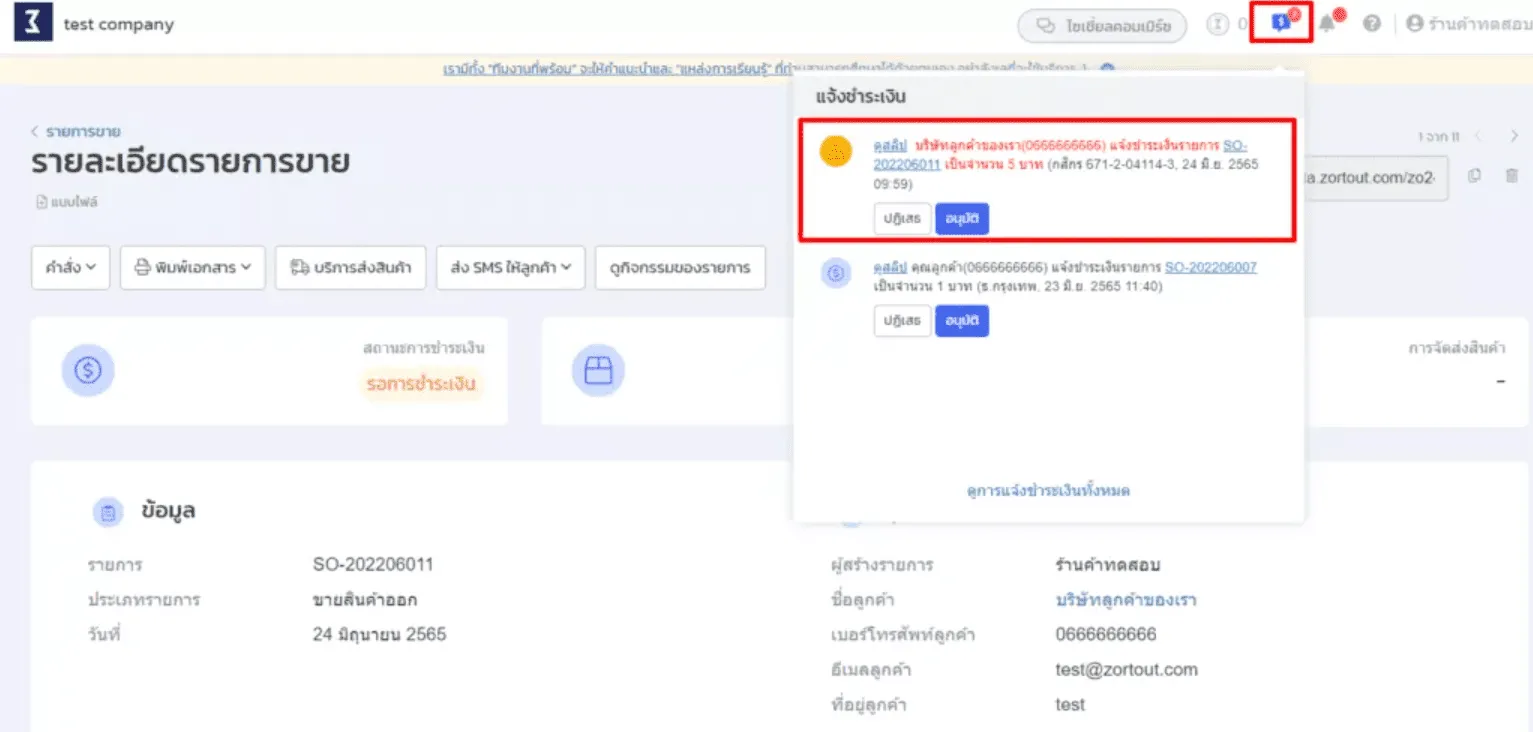Click the payment notification icon in header
The image size is (1533, 732).
point(1281,24)
